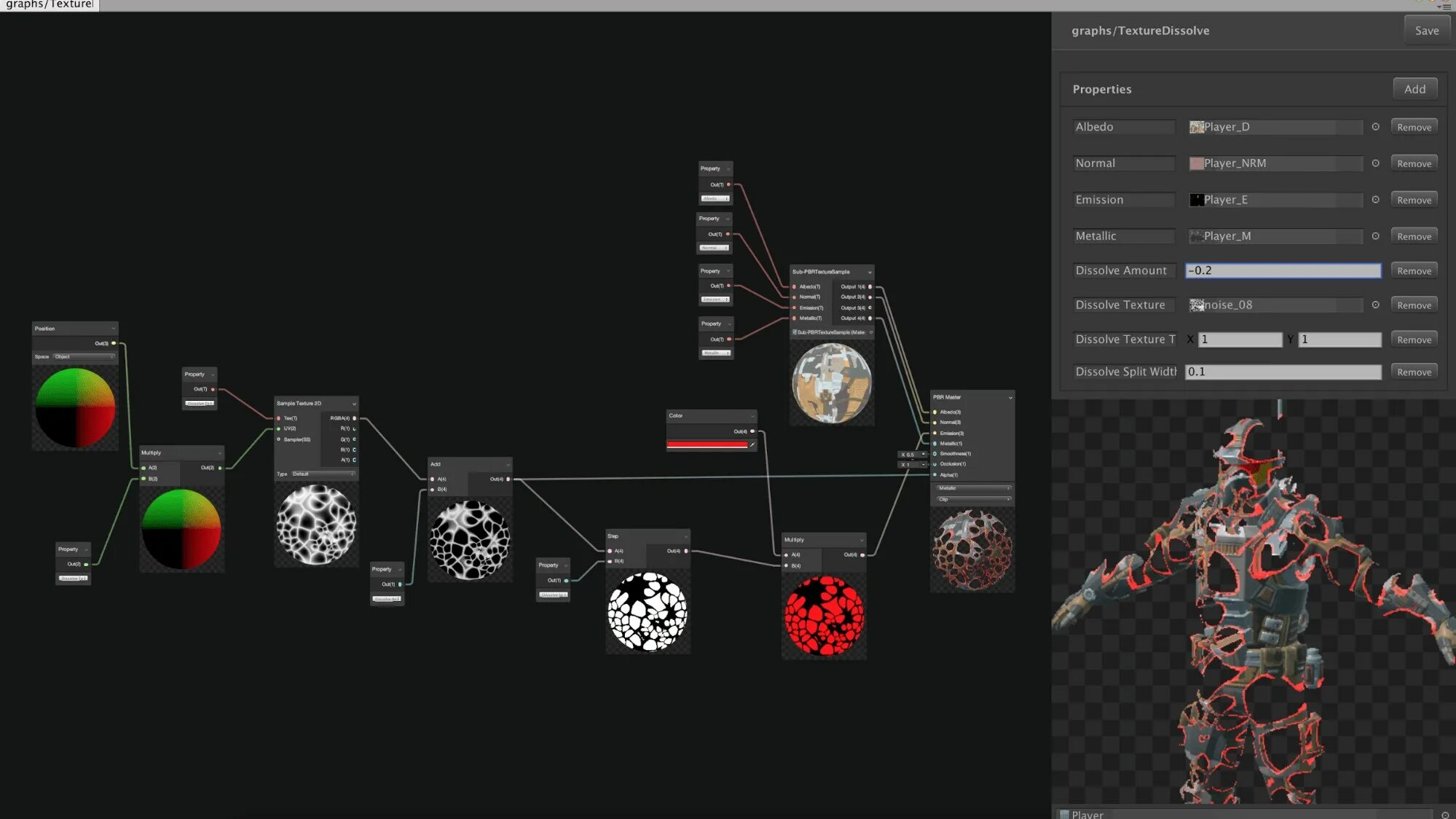The width and height of the screenshot is (1456, 819).
Task: Open the Space dropdown set to Object
Action: point(84,357)
